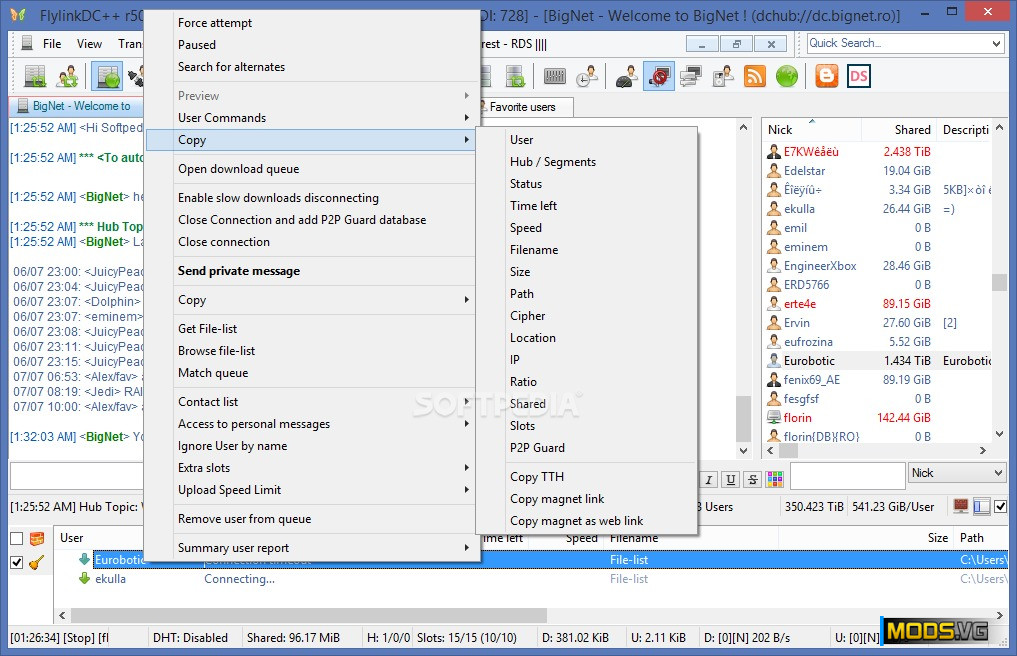Open the text color palette grid
The image size is (1017, 656).
coord(774,480)
